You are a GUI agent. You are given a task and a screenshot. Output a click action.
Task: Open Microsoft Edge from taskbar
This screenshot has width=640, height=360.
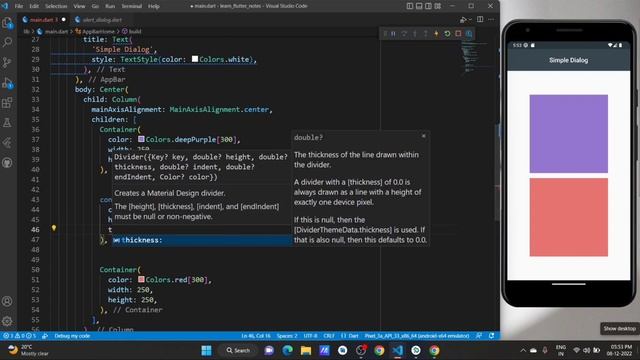tap(287, 350)
